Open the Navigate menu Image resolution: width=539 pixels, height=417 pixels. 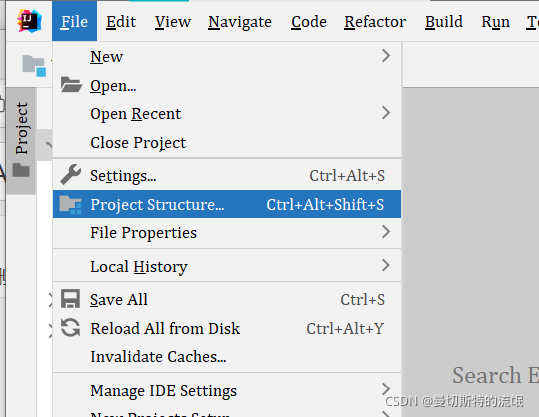[240, 22]
